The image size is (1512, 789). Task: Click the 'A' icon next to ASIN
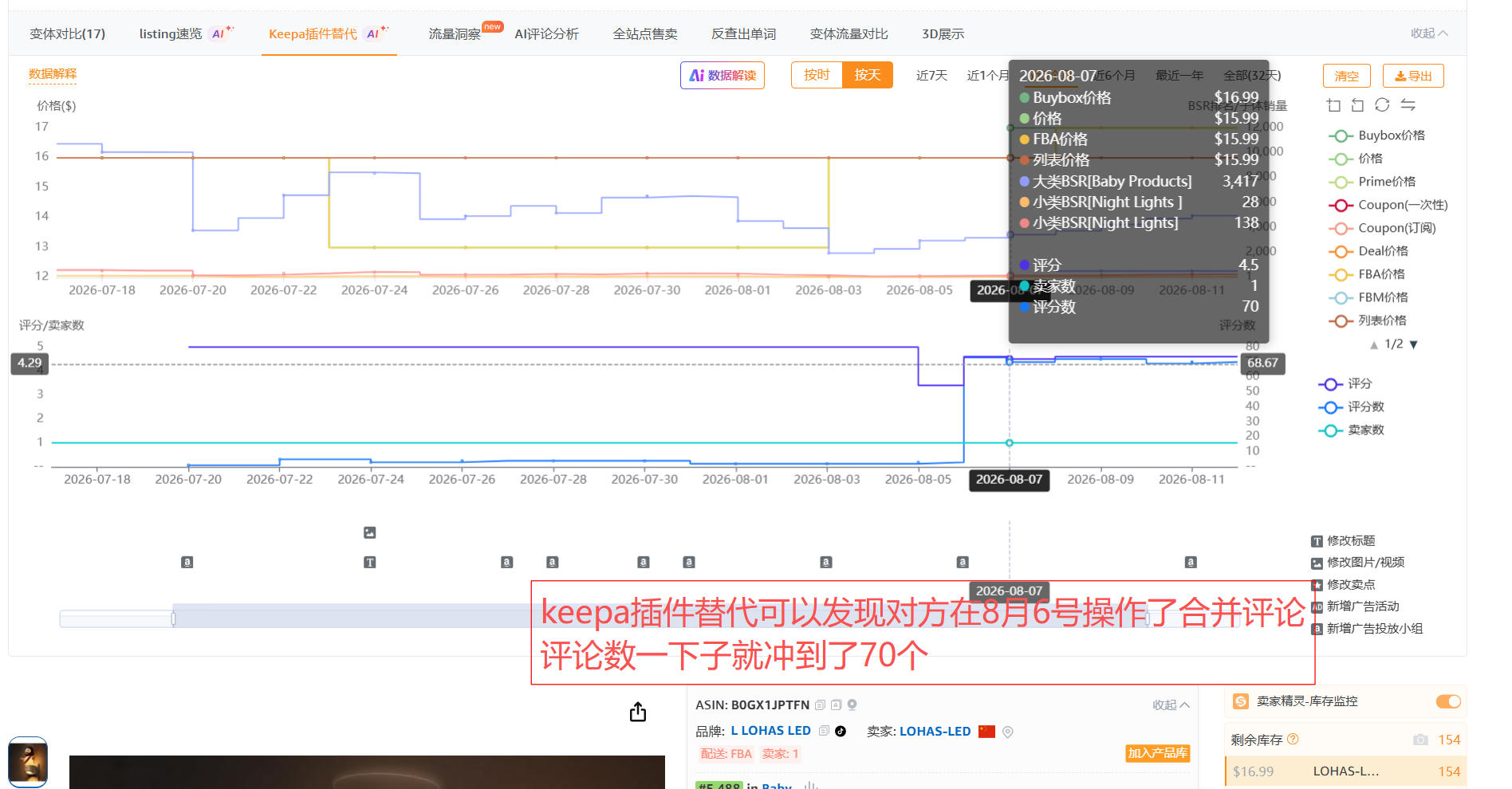pyautogui.click(x=836, y=705)
